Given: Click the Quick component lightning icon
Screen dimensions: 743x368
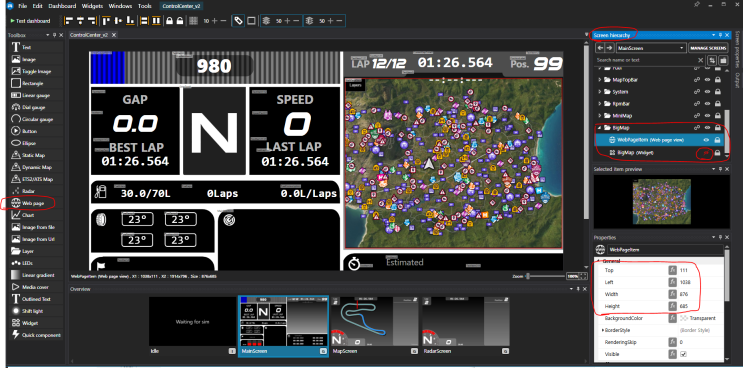Looking at the screenshot, I should pos(15,335).
